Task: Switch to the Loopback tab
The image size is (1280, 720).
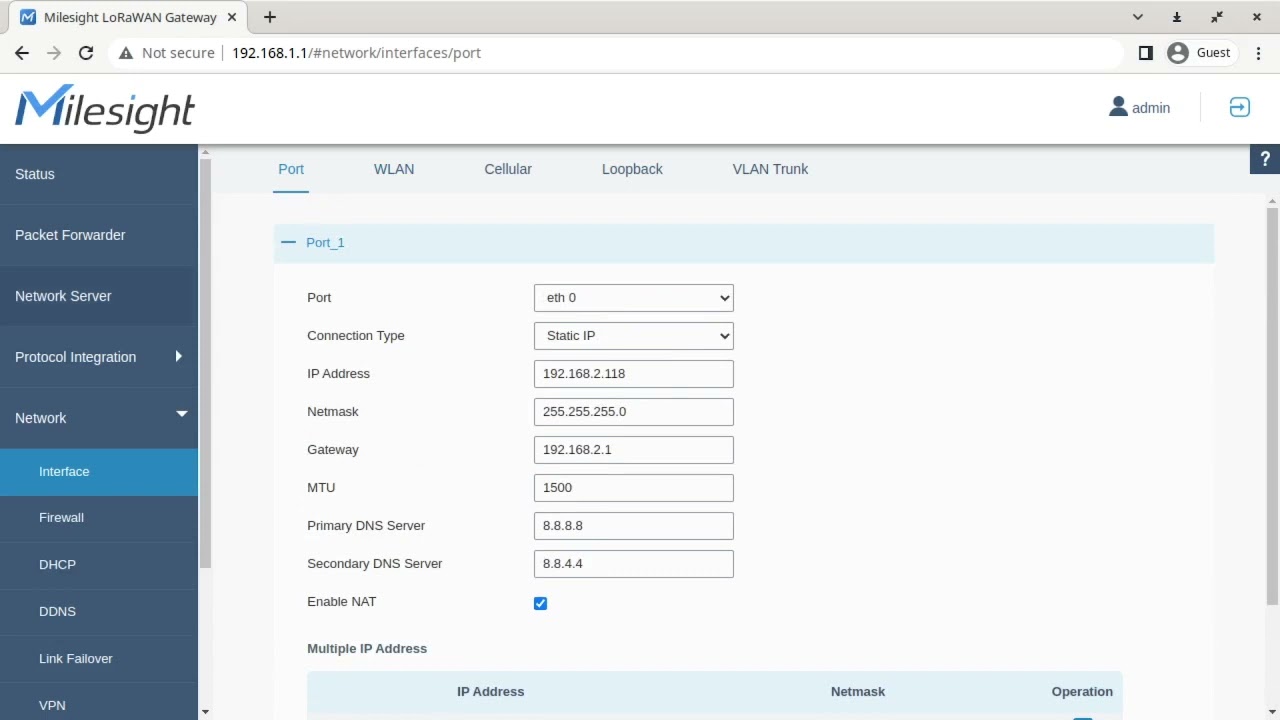Action: [x=632, y=169]
